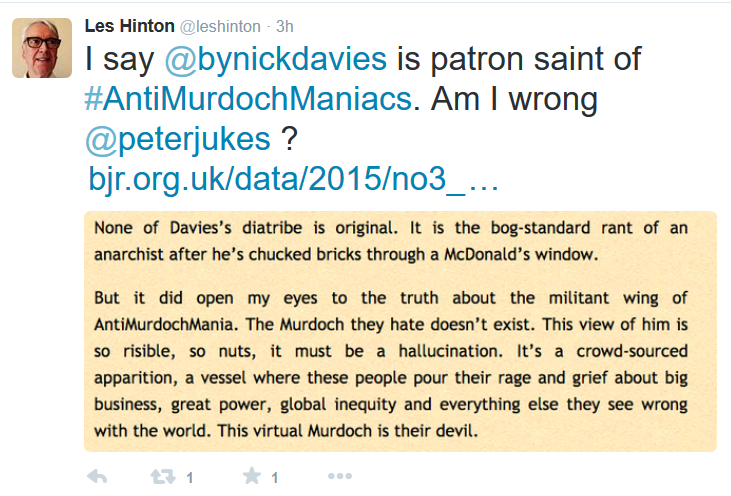Open Les Hinton's profile photo
This screenshot has width=731, height=496.
(x=42, y=48)
